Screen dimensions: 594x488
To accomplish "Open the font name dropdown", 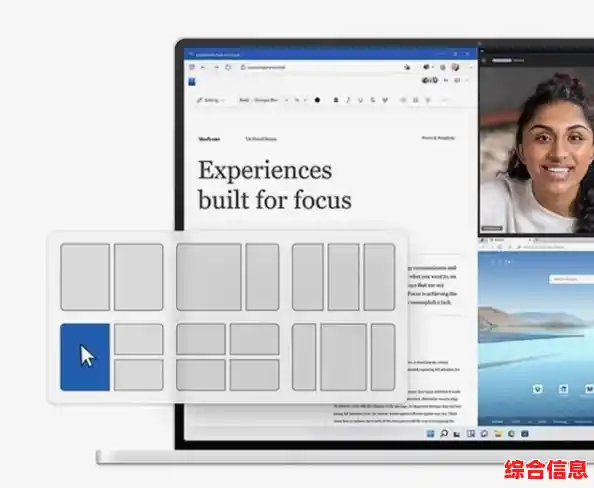I will 271,100.
